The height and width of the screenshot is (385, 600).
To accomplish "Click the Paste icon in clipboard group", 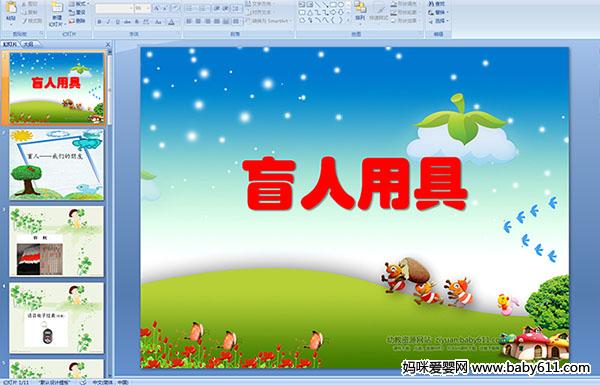I will point(11,11).
